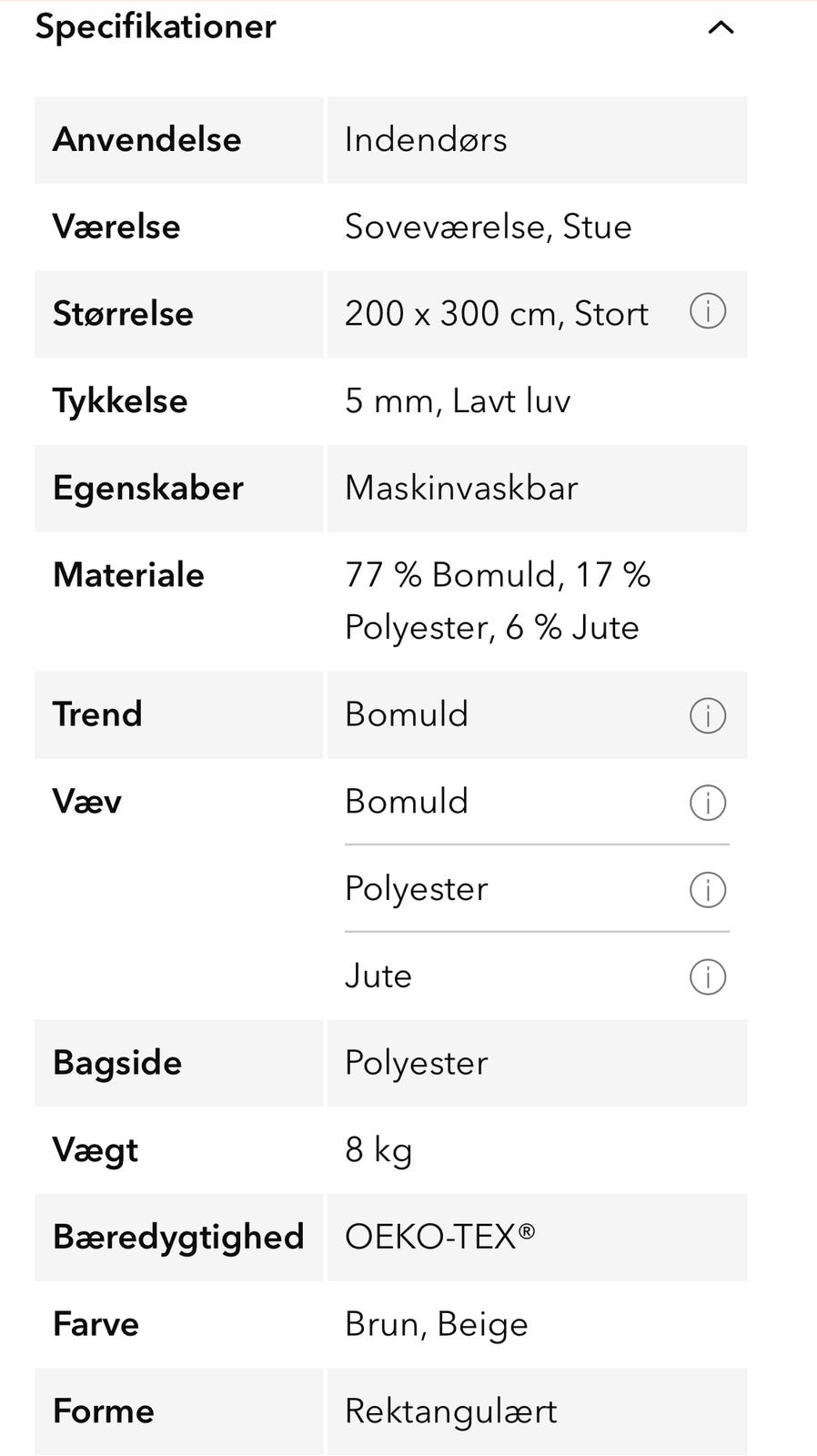Image resolution: width=817 pixels, height=1456 pixels.
Task: Tap the Specifikationer heading
Action: click(156, 26)
